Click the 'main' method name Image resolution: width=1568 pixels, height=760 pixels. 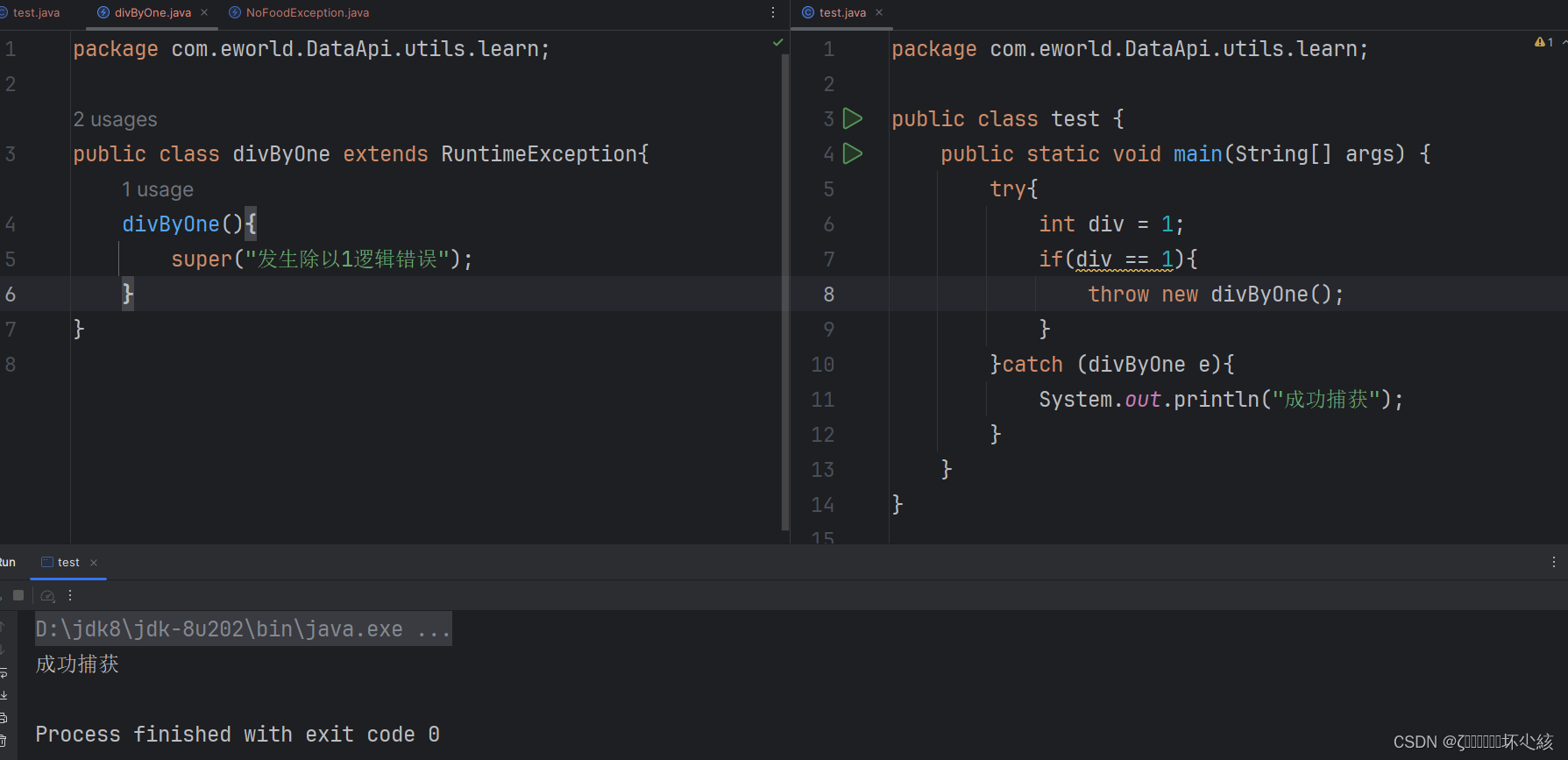pos(1197,154)
